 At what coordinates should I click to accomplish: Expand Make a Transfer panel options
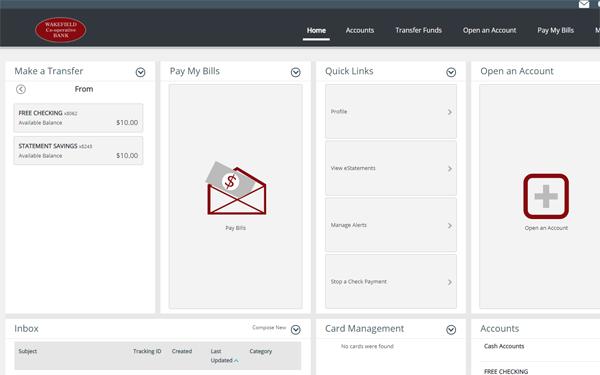pyautogui.click(x=140, y=72)
